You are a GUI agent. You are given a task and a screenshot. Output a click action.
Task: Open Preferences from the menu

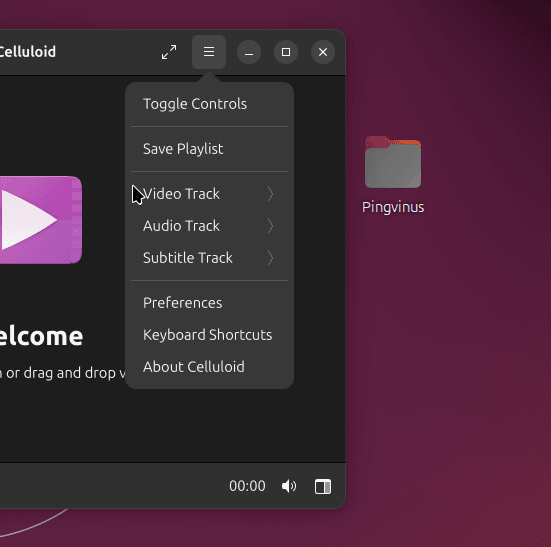(209, 303)
